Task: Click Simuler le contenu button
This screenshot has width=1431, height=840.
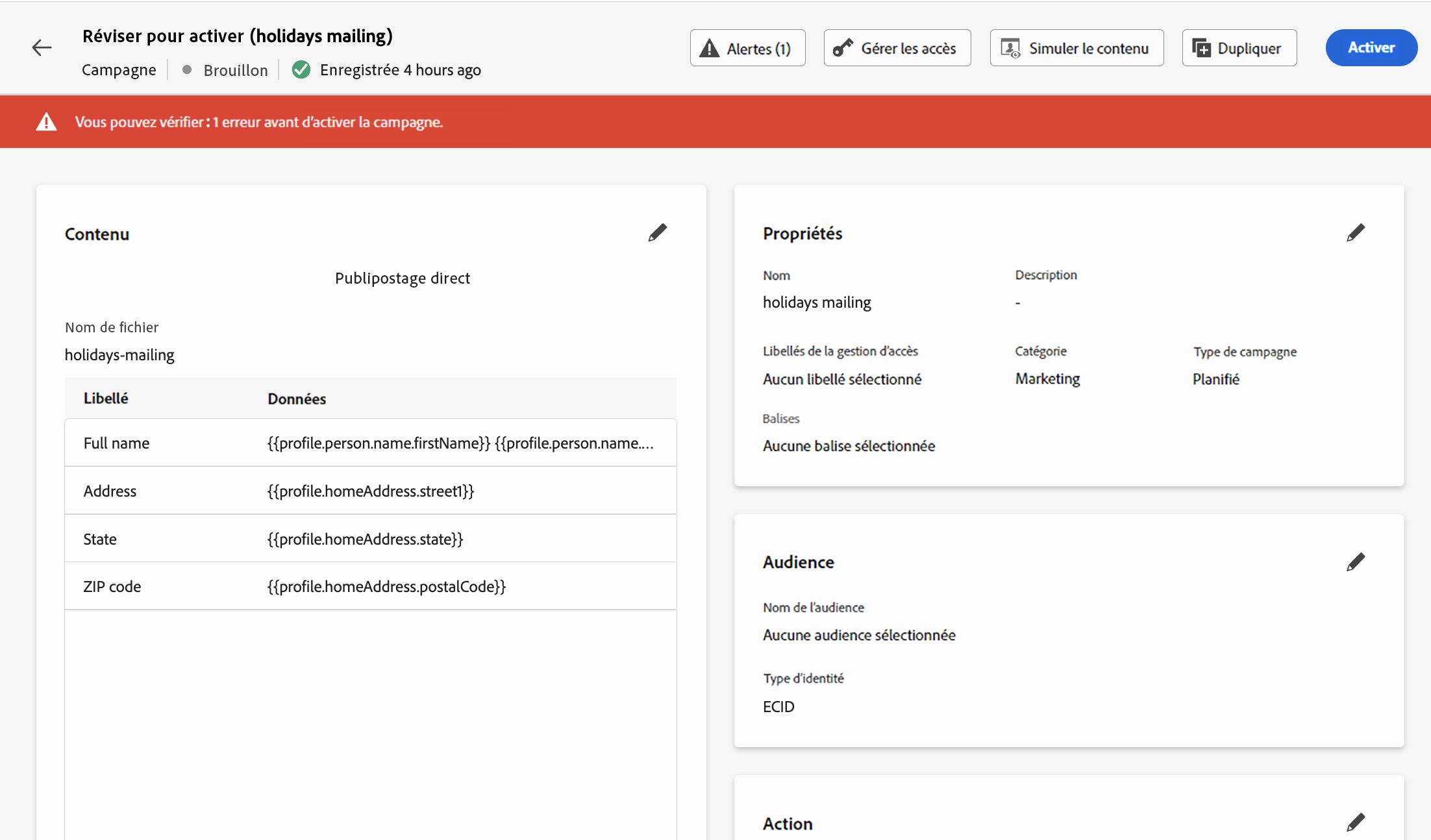Action: point(1076,48)
